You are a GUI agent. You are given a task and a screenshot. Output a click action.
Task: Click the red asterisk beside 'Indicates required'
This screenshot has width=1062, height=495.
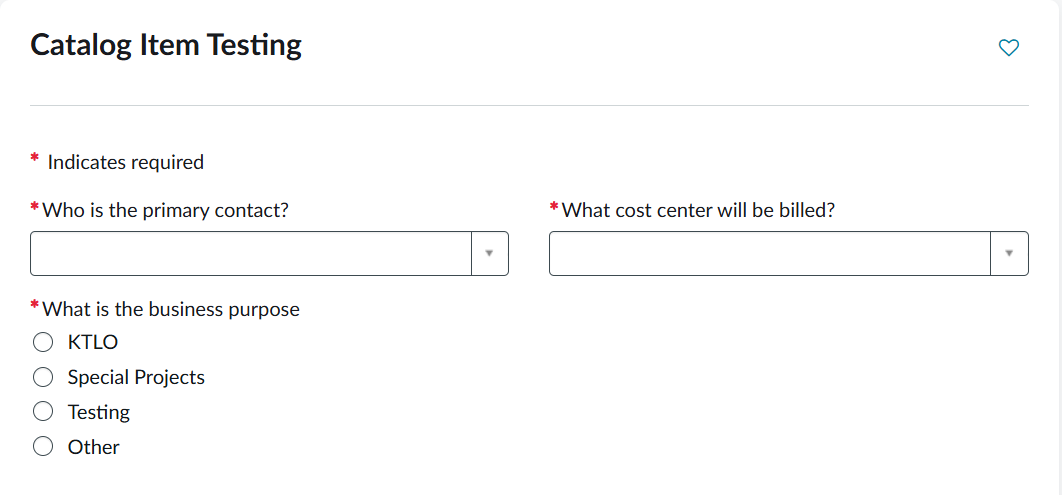point(35,159)
